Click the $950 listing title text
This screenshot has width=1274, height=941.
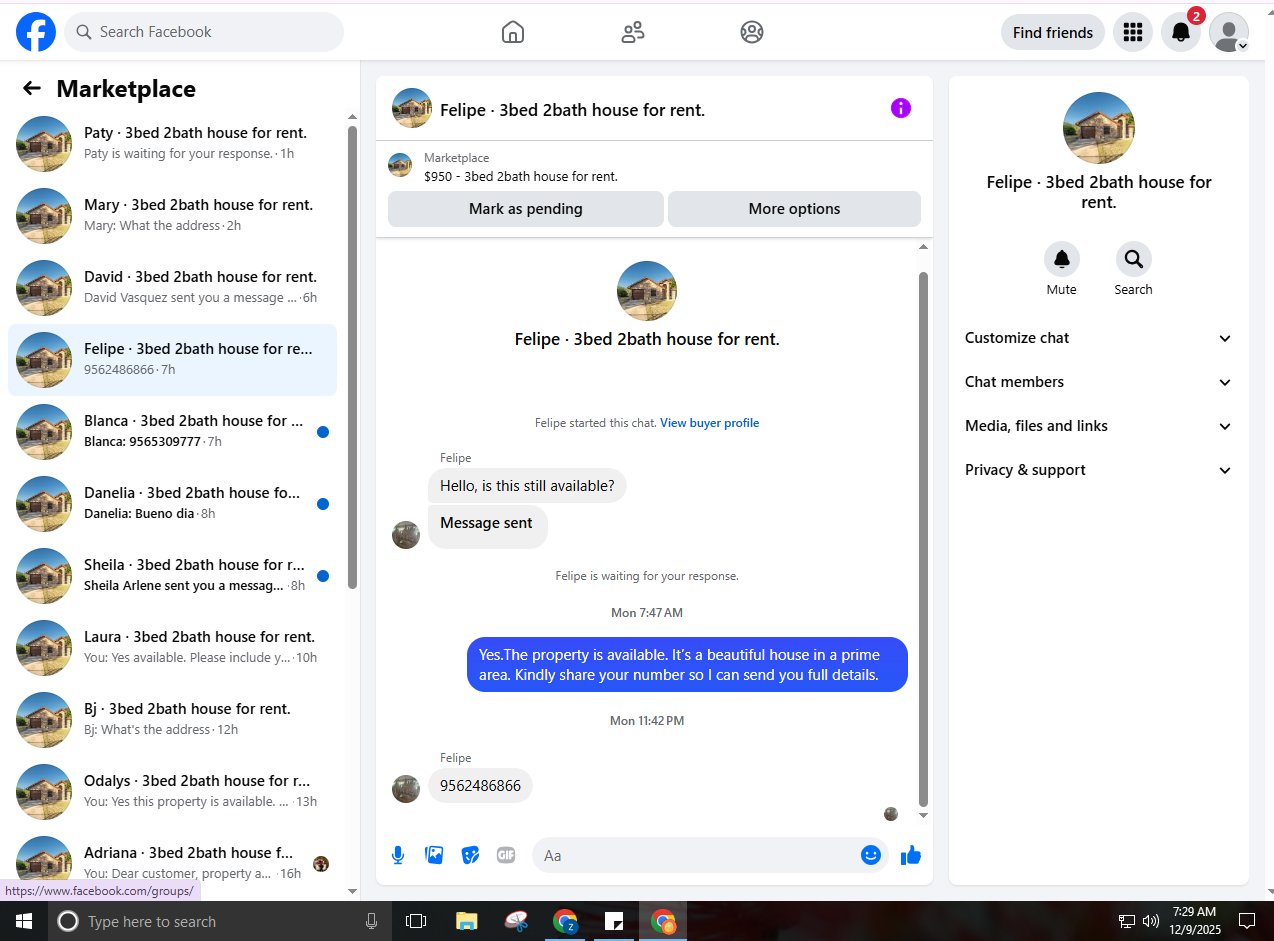pyautogui.click(x=521, y=176)
